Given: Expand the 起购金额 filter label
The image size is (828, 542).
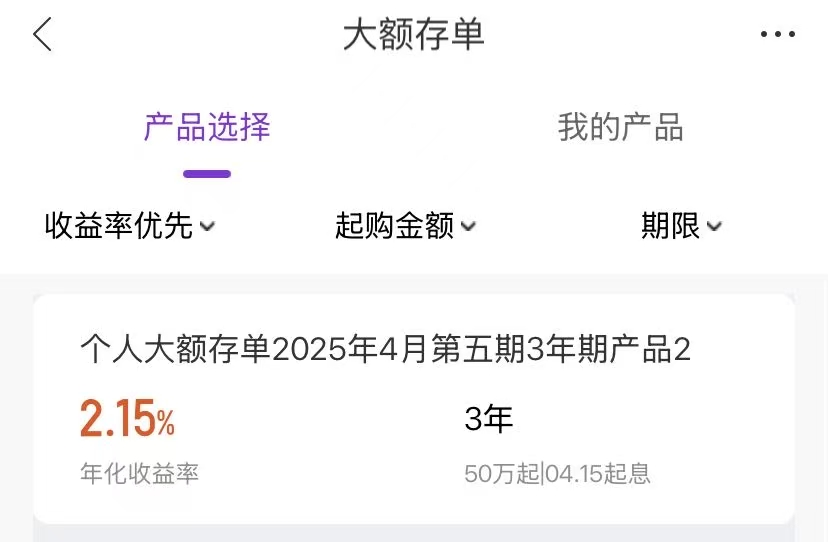Looking at the screenshot, I should pos(394,226).
